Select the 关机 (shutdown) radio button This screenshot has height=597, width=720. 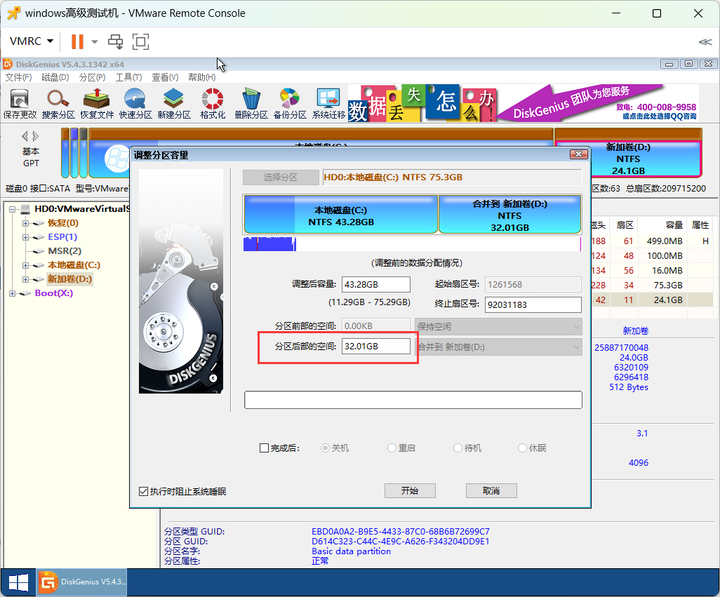(325, 448)
